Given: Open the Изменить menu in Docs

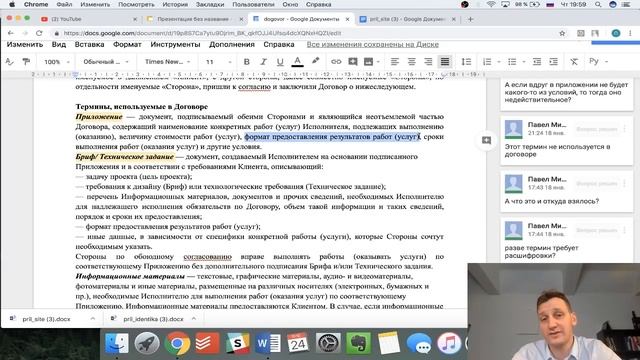Looking at the screenshot, I should [x=25, y=44].
